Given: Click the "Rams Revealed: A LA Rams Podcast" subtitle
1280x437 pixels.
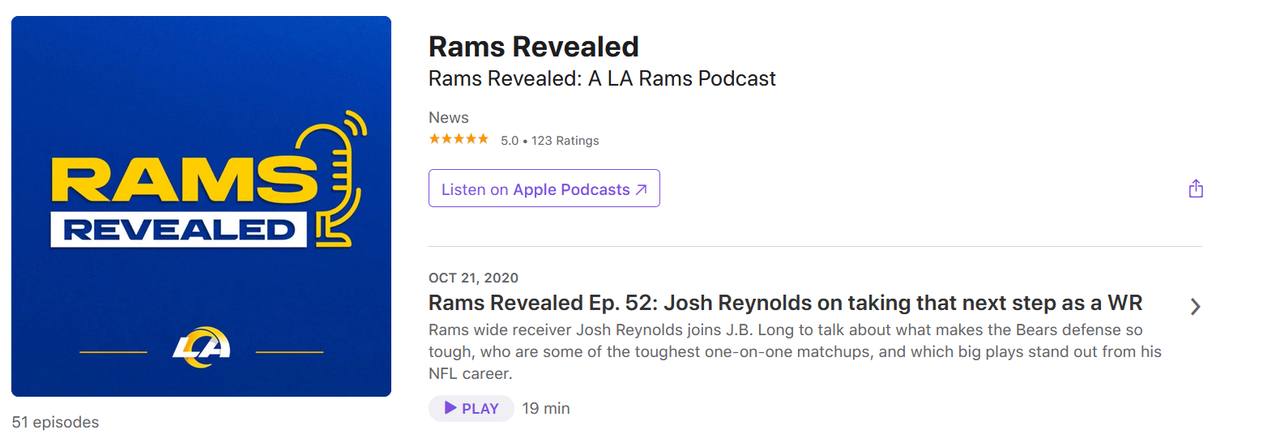Looking at the screenshot, I should coord(602,78).
